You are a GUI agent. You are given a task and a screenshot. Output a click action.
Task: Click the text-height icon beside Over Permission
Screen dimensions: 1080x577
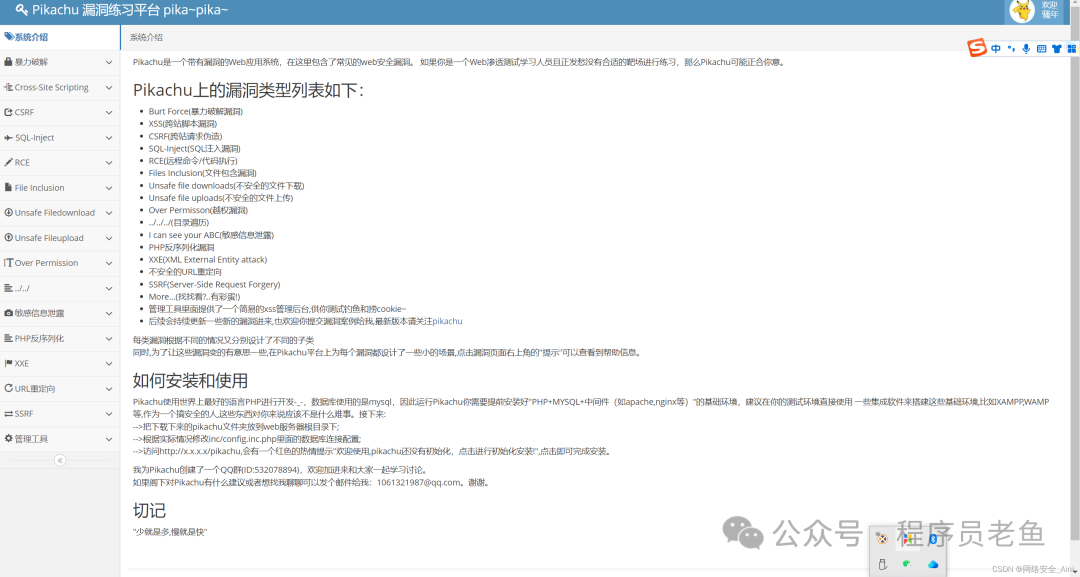(x=8, y=263)
